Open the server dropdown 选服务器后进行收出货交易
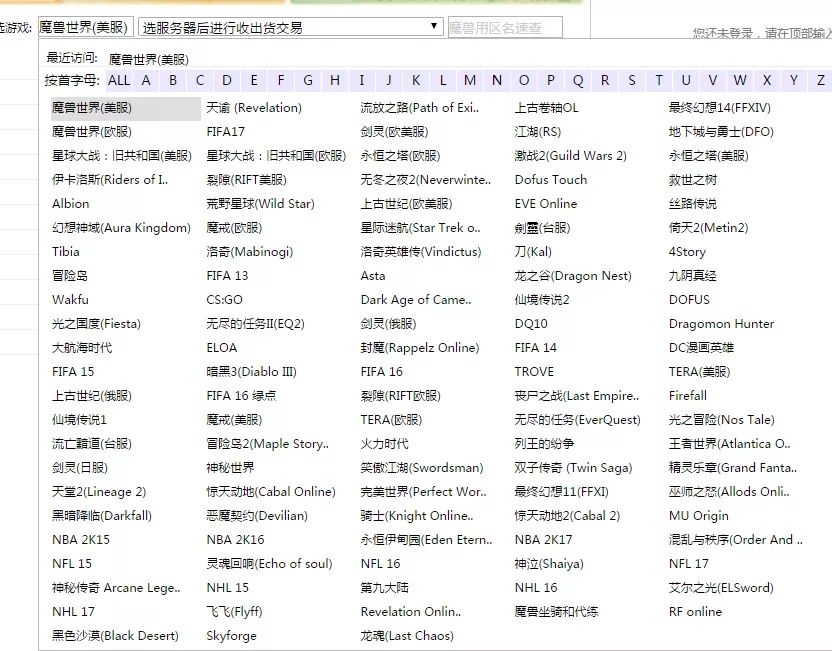 [290, 27]
